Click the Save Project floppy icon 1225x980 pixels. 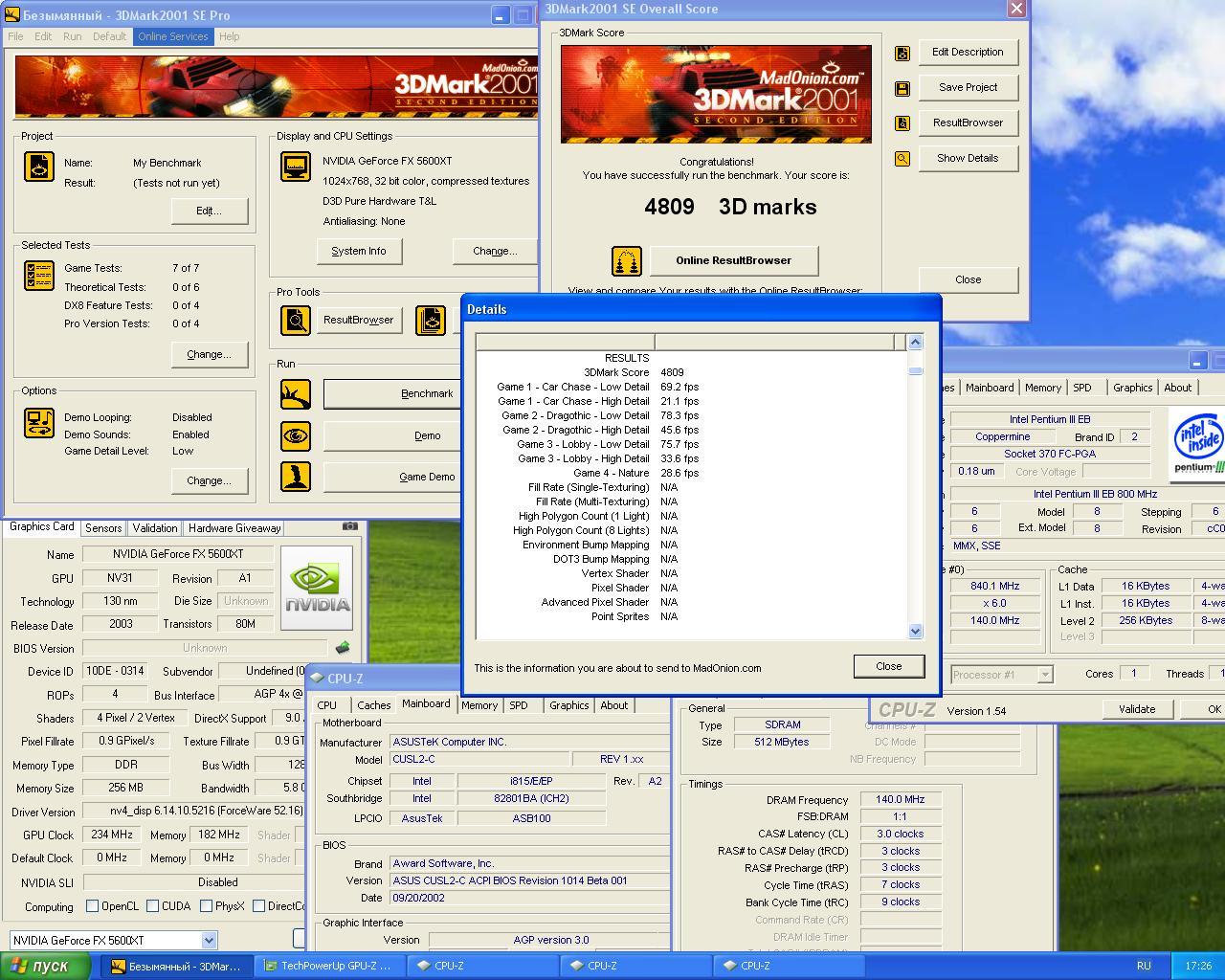click(x=902, y=88)
